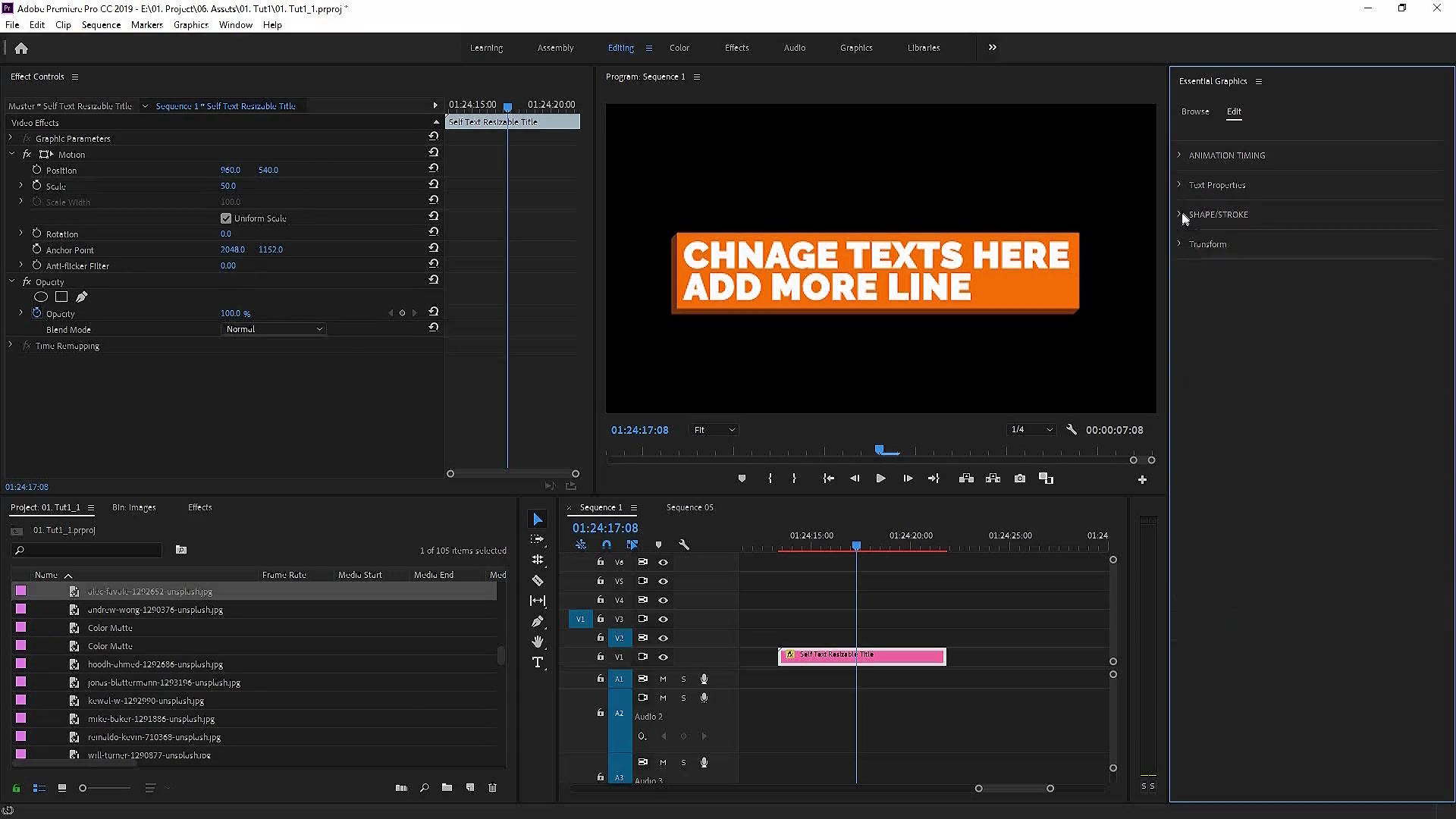Open Program monitor button editor plus
This screenshot has width=1456, height=819.
click(x=1142, y=479)
